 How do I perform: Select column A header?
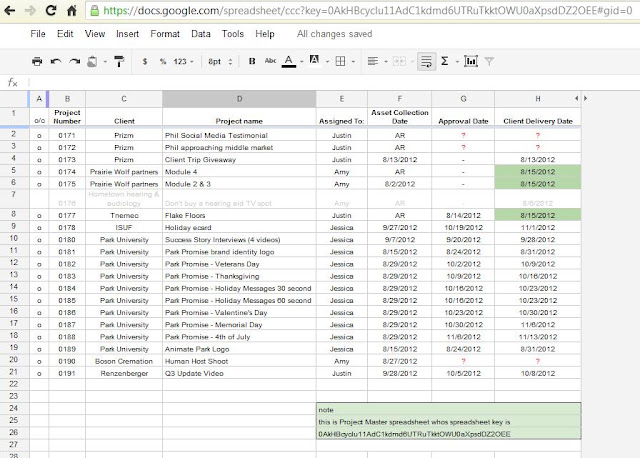coord(39,99)
